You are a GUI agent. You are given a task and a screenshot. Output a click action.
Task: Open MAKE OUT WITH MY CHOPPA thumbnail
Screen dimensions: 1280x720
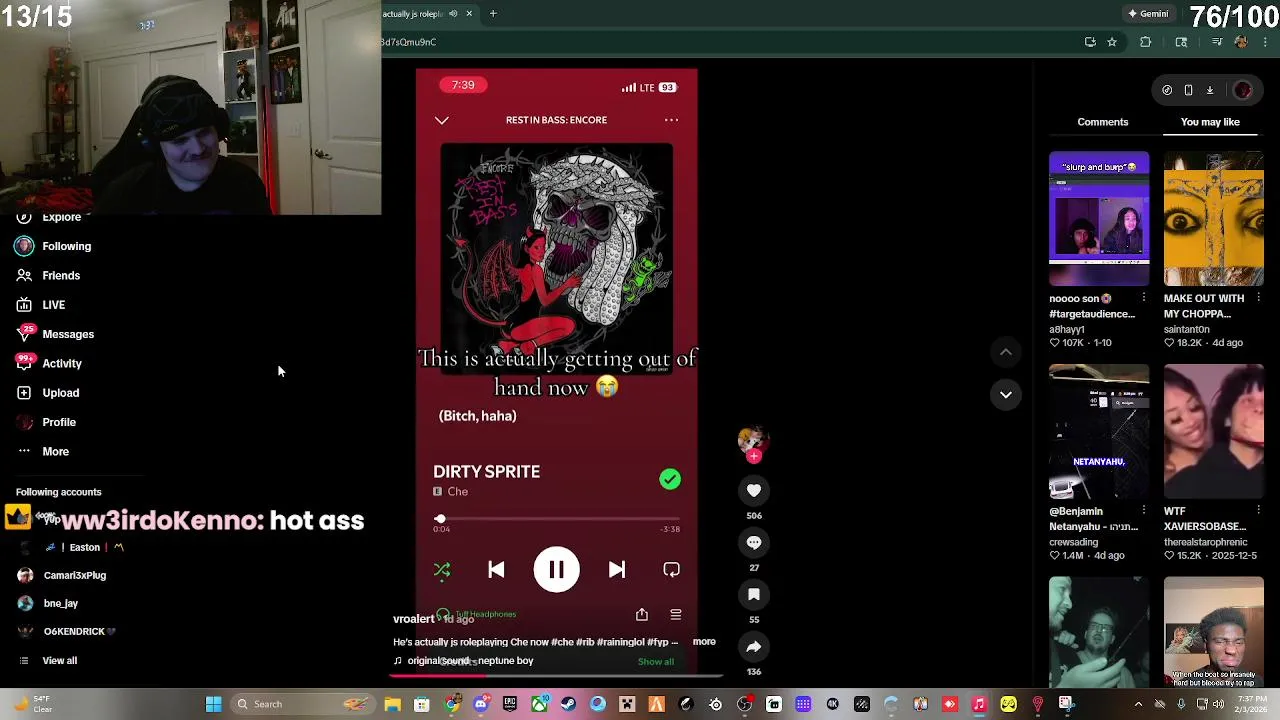point(1213,219)
